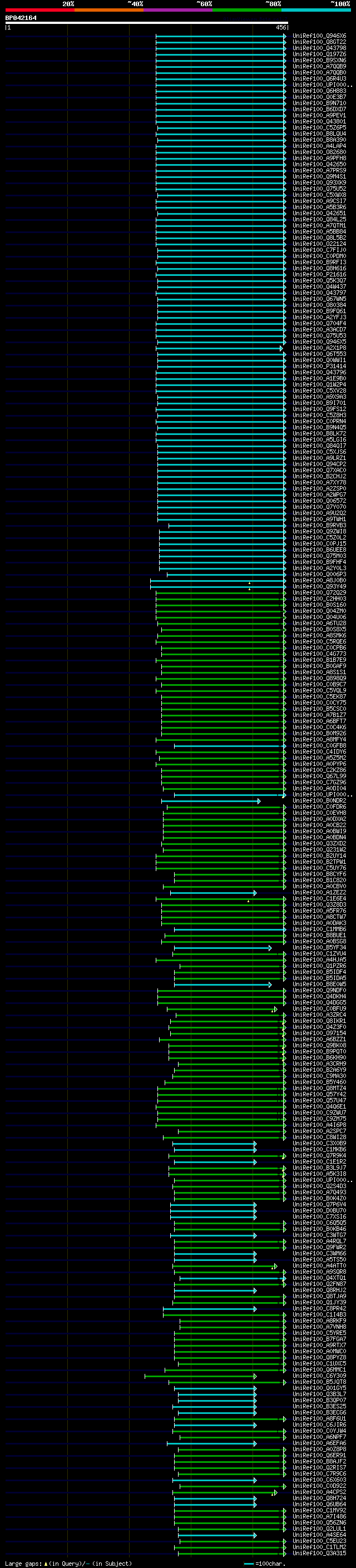Click hit label UniRef100_A6TU28
The height and width of the screenshot is (1568, 356).
coord(319,624)
